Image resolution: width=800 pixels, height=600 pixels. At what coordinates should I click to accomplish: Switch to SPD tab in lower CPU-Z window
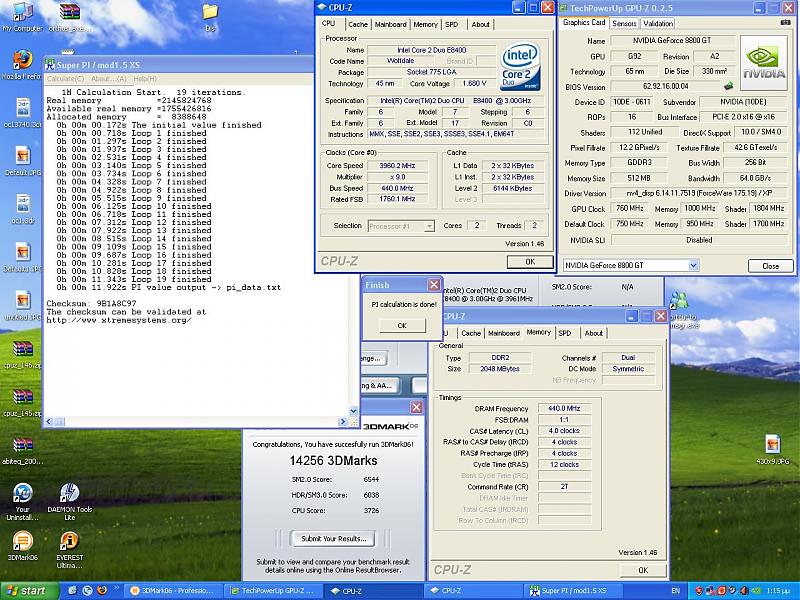tap(564, 333)
